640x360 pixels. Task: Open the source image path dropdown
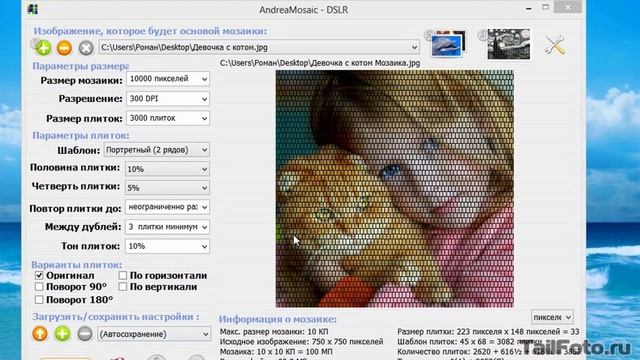259,47
